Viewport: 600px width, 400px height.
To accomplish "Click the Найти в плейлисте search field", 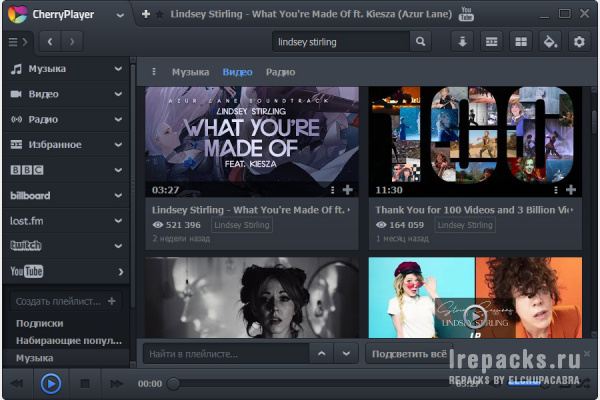I will [226, 354].
